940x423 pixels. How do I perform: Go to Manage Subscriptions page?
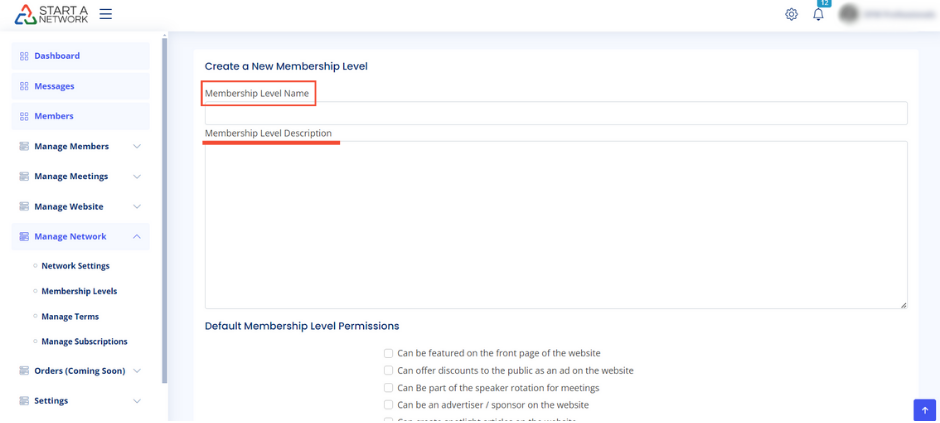click(84, 341)
